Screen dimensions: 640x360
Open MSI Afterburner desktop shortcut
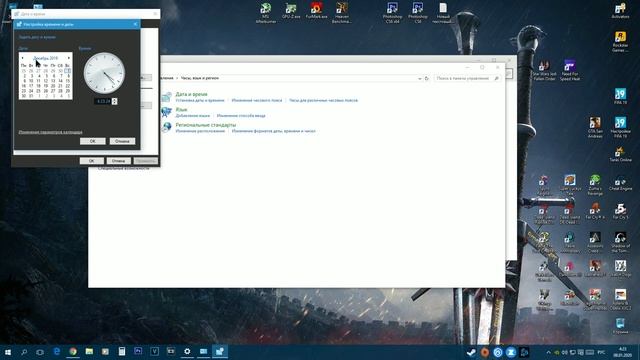[266, 12]
